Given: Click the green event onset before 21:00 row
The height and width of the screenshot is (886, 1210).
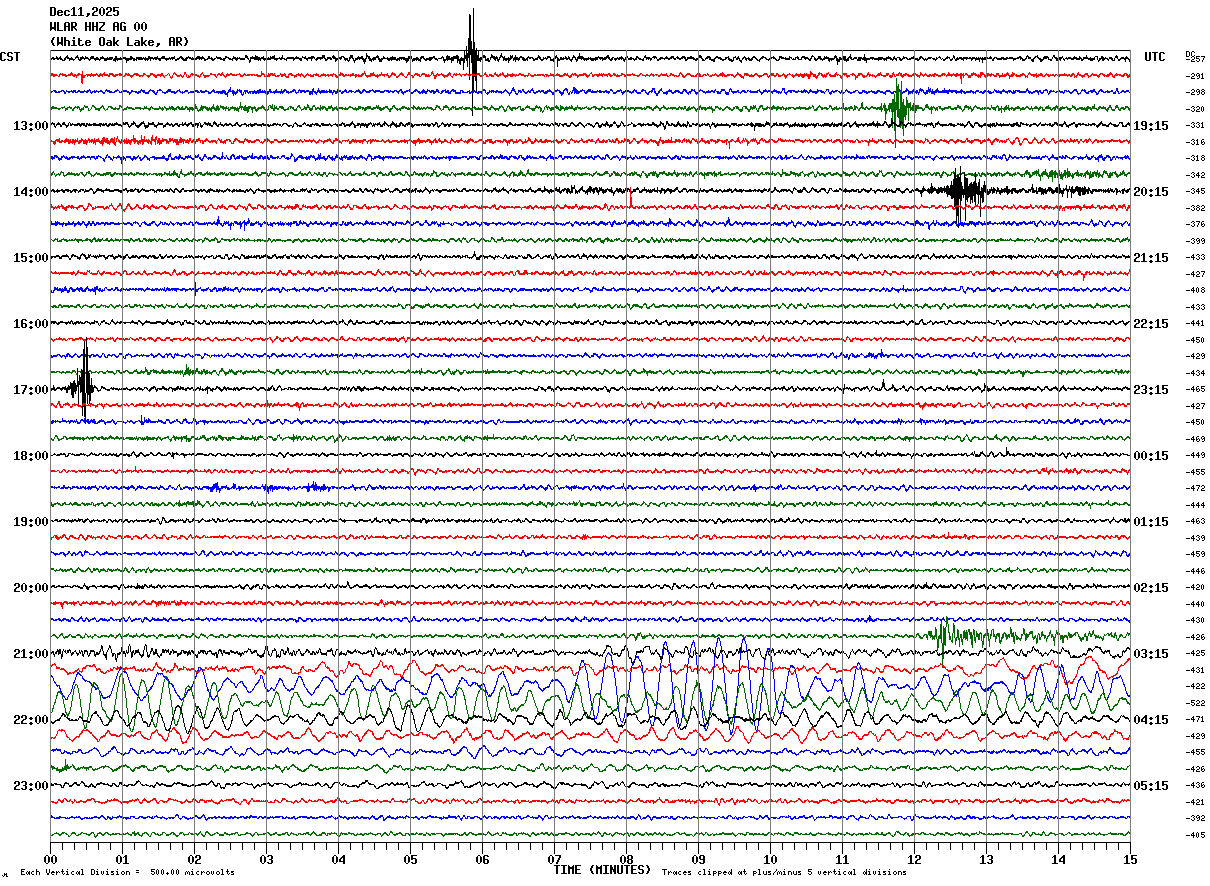Looking at the screenshot, I should (x=942, y=634).
